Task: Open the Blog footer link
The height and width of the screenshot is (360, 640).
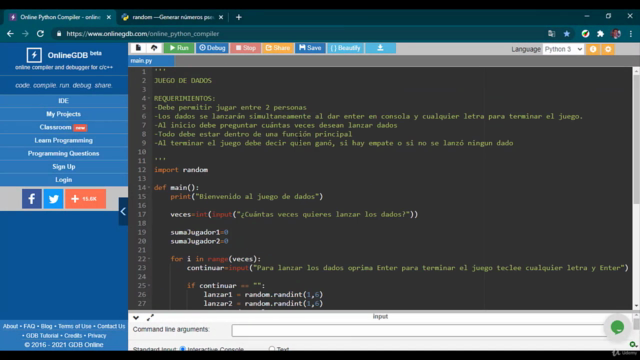Action: click(47, 326)
